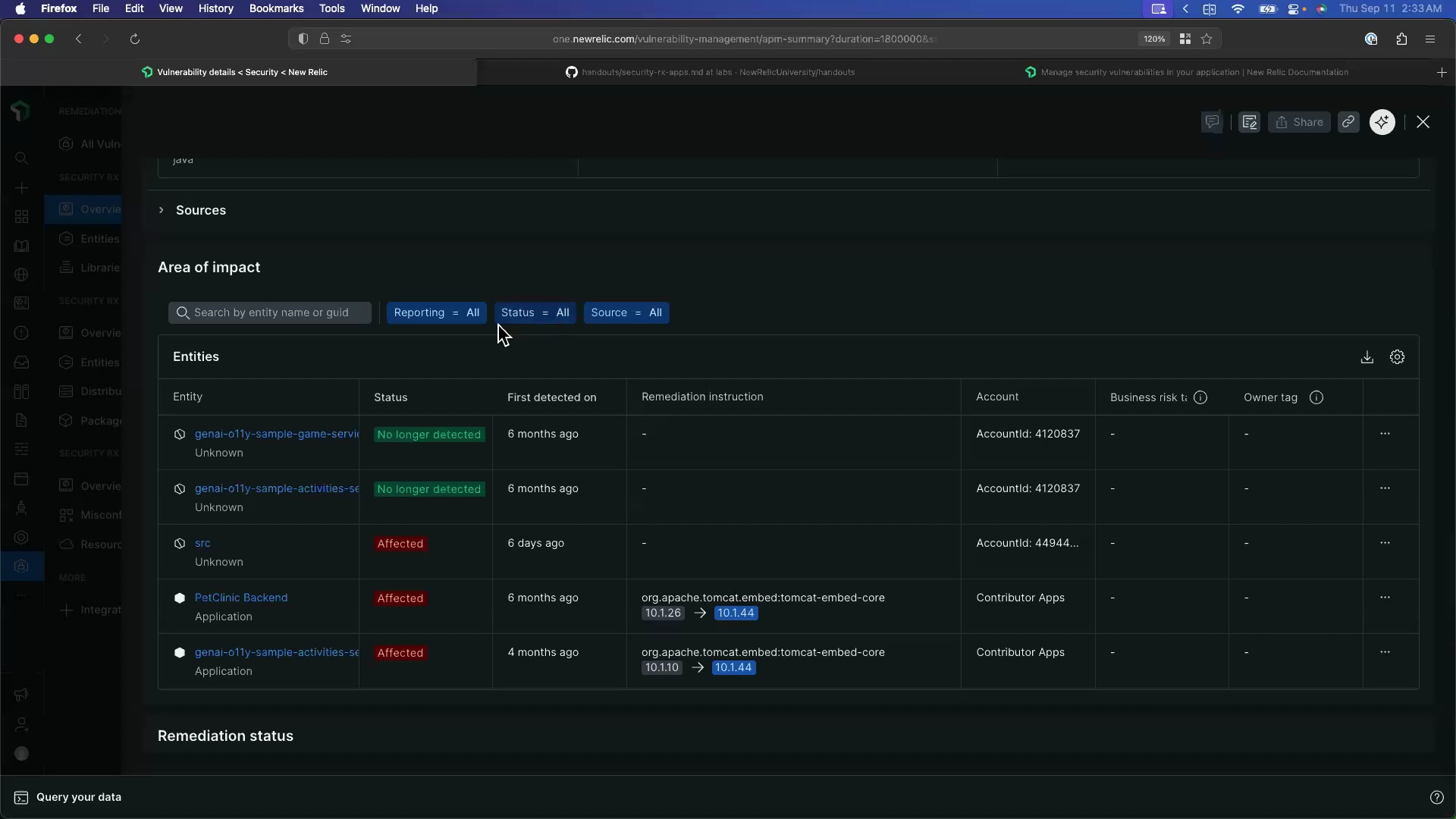
Task: Open the genai-o11y-sample-activities Application entity
Action: coord(277,652)
